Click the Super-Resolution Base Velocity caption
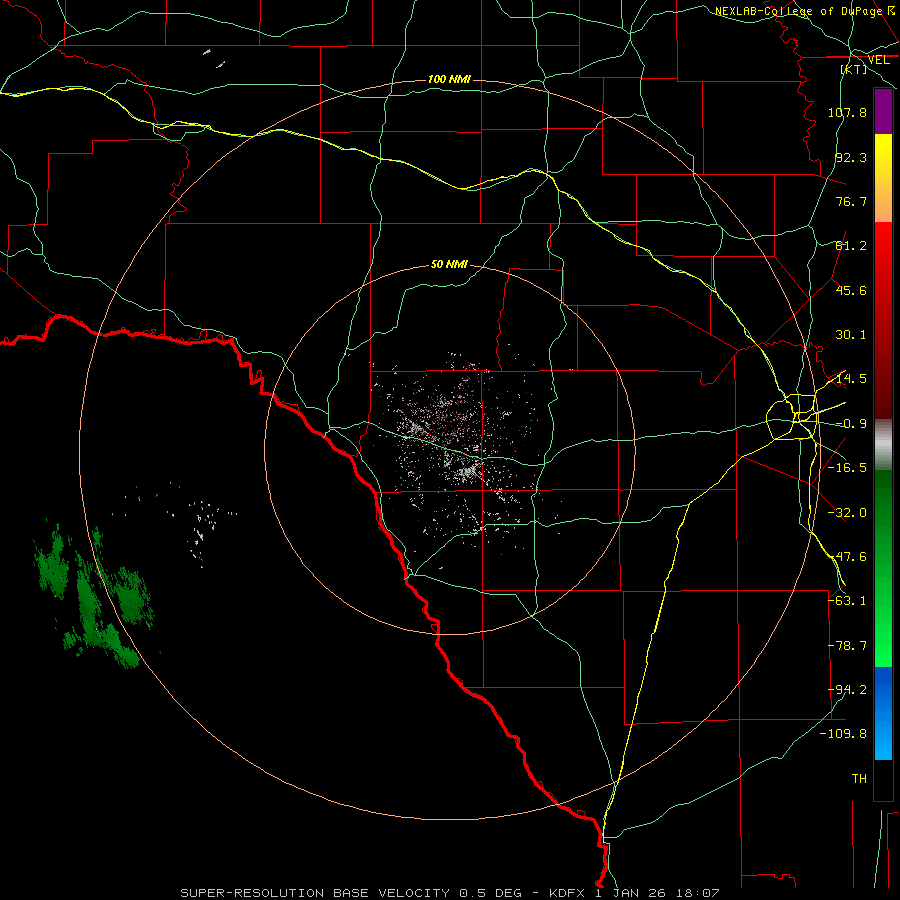The image size is (900, 900). pyautogui.click(x=449, y=893)
